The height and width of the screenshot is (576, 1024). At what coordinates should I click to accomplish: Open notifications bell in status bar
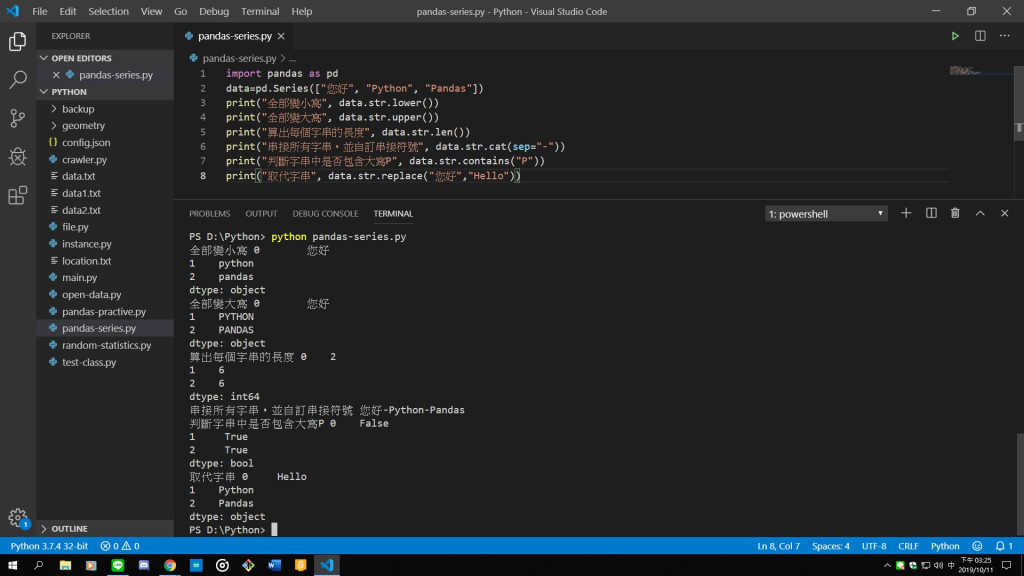(x=1004, y=546)
